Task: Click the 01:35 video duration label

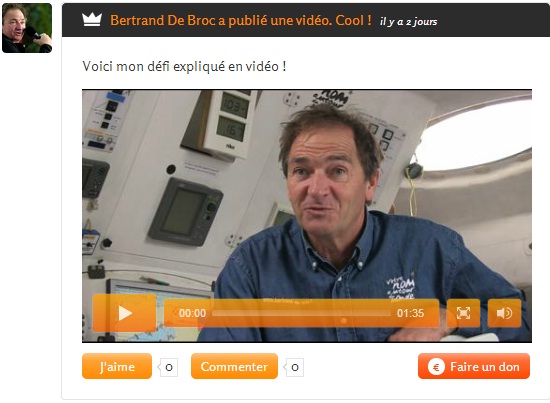Action: click(x=410, y=313)
